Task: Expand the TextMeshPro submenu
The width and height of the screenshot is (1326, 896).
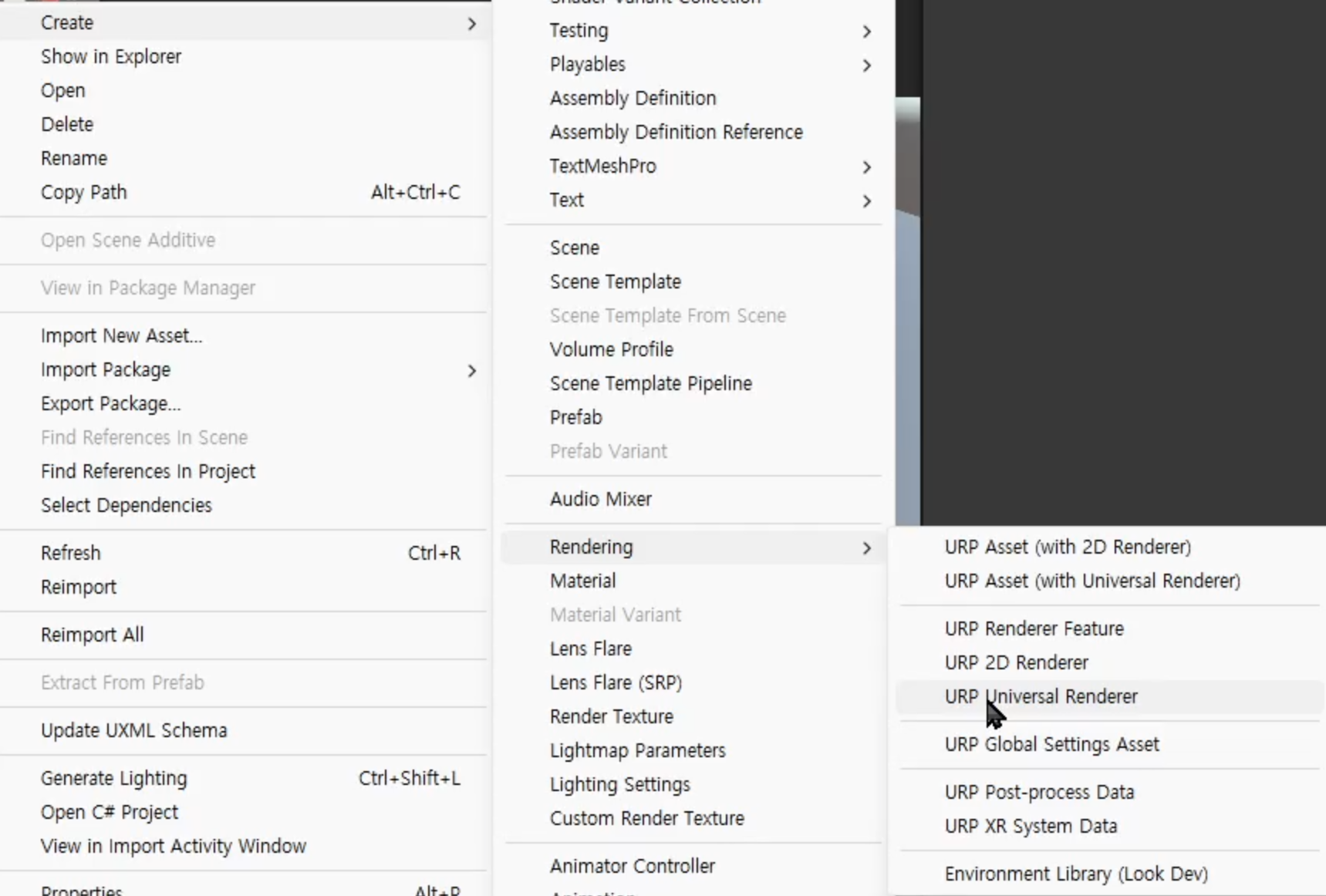Action: [693, 167]
